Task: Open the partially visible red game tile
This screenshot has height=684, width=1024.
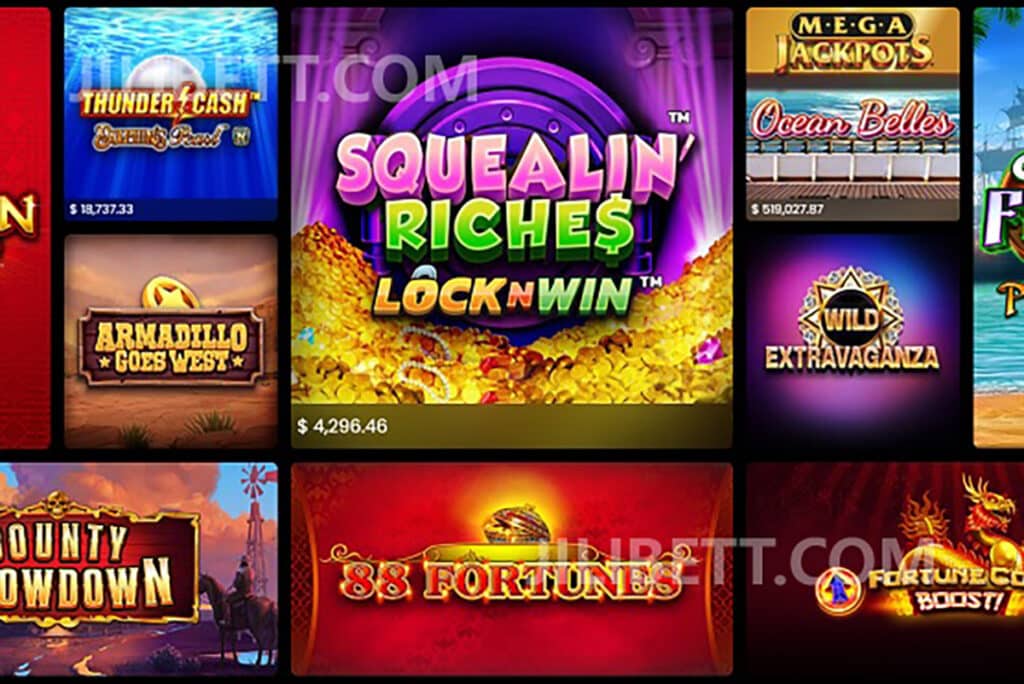Action: tap(25, 228)
